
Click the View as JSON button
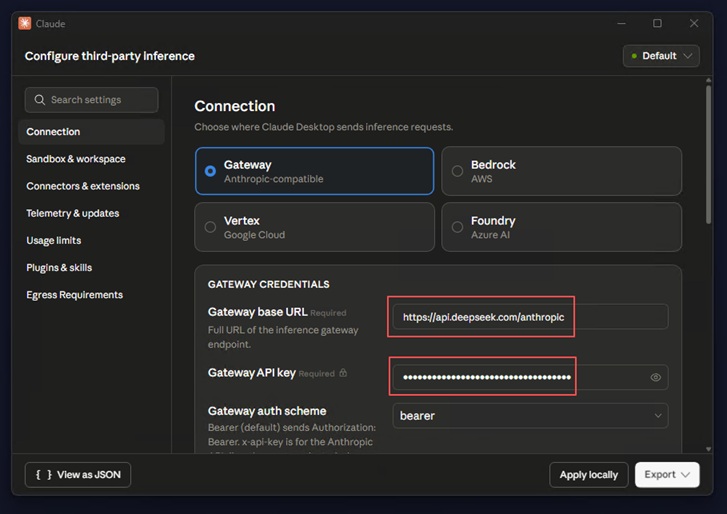pos(78,475)
